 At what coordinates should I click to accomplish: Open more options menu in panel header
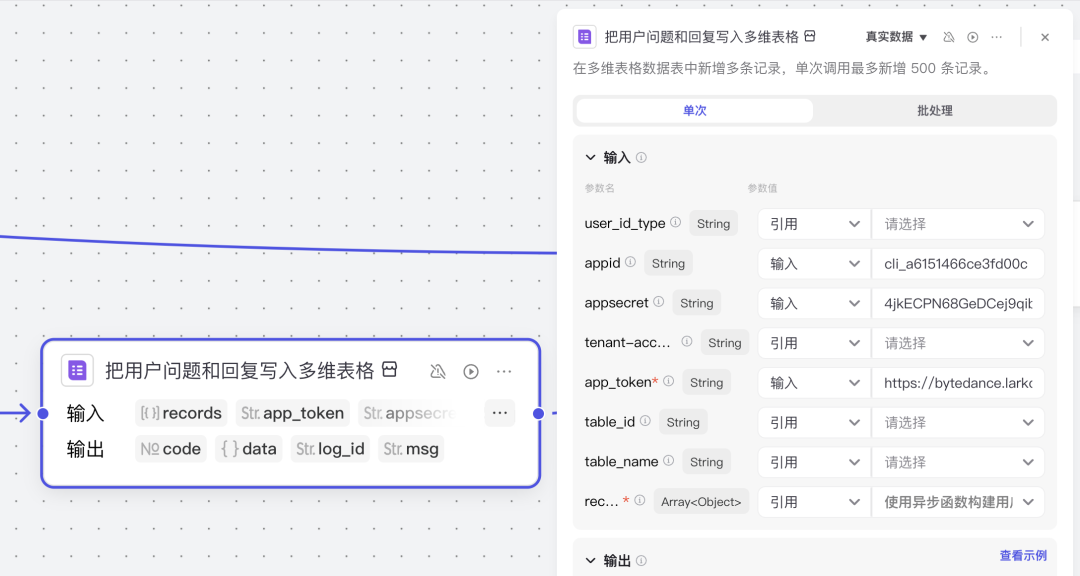[996, 37]
